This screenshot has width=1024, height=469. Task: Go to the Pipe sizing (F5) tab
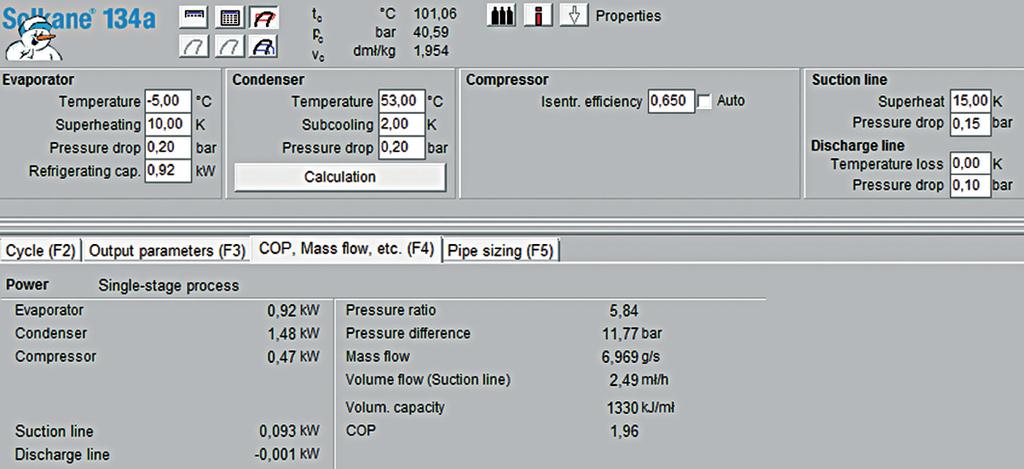coord(501,251)
